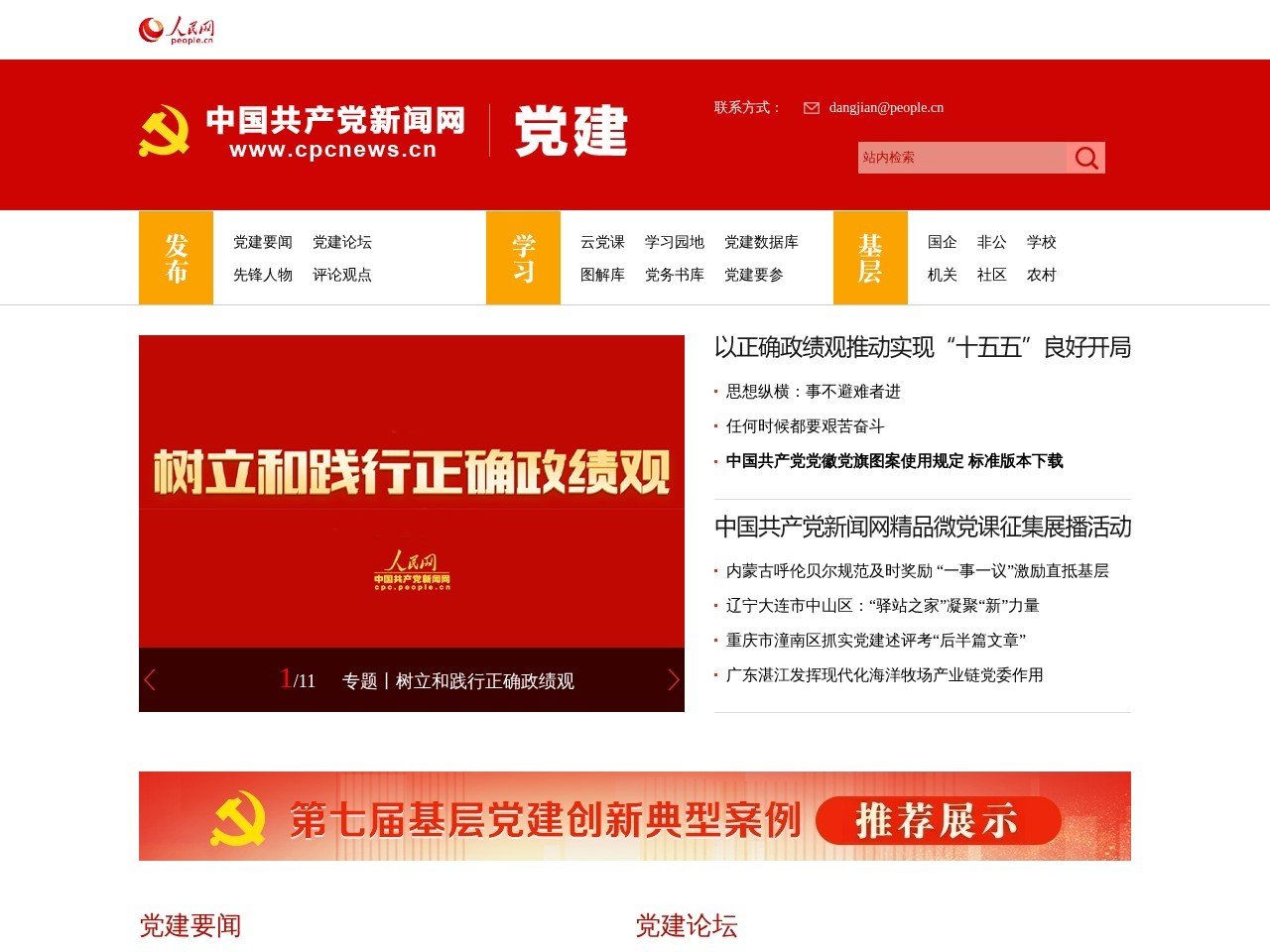Select 先锋人物 in the navigation

pyautogui.click(x=263, y=276)
